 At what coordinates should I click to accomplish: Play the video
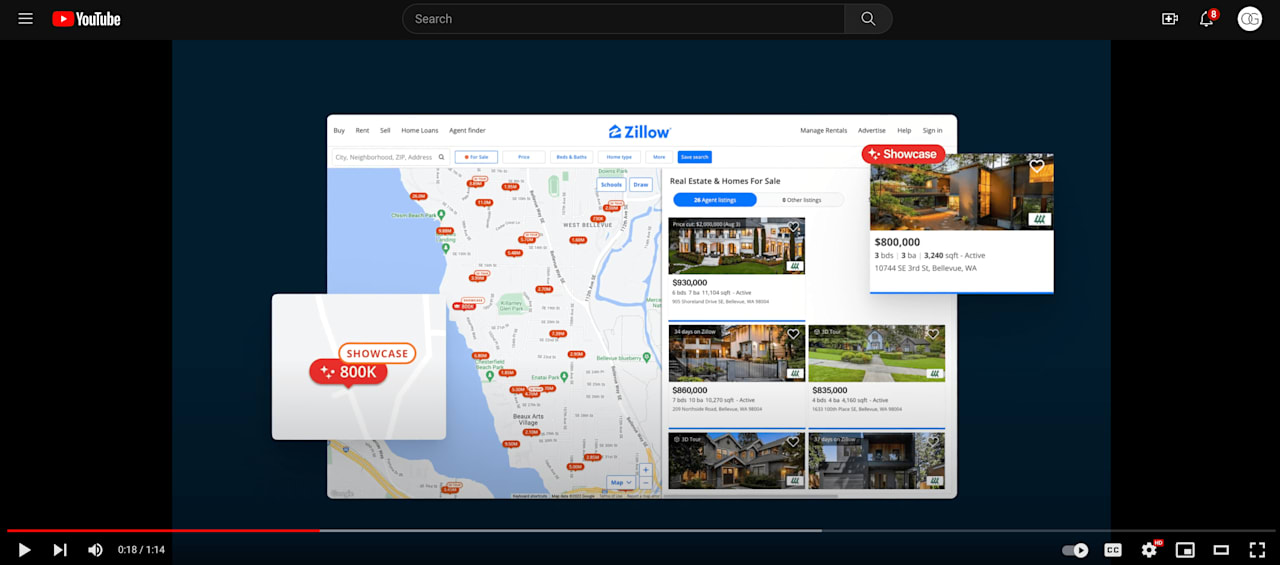coord(25,549)
